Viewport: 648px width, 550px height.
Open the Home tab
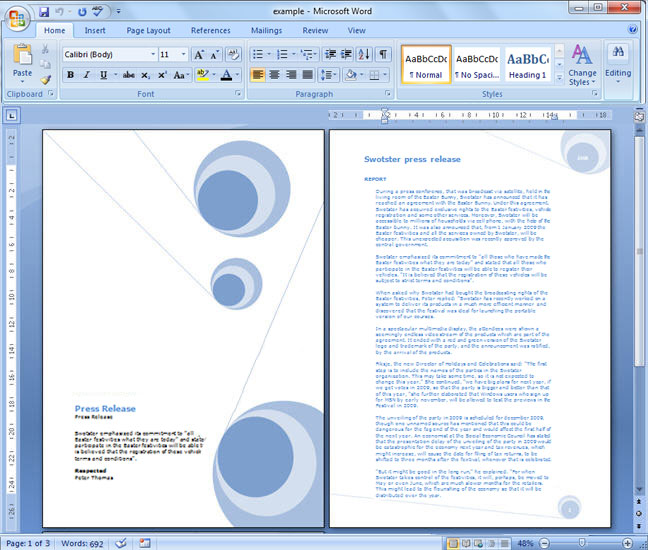pos(55,31)
